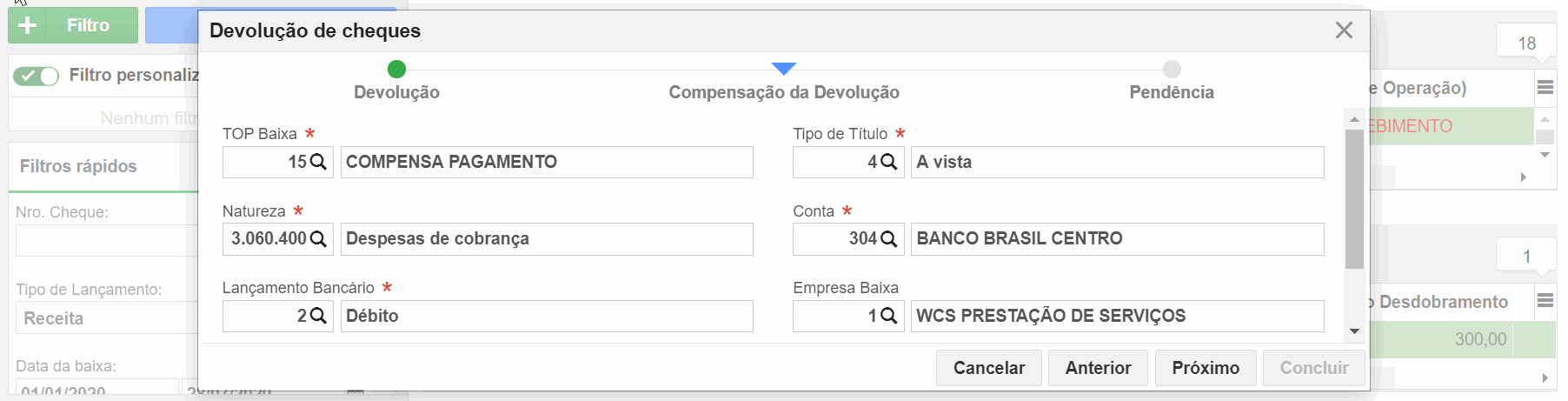Click the Nro. Cheque input field
1568x401 pixels.
(107, 241)
